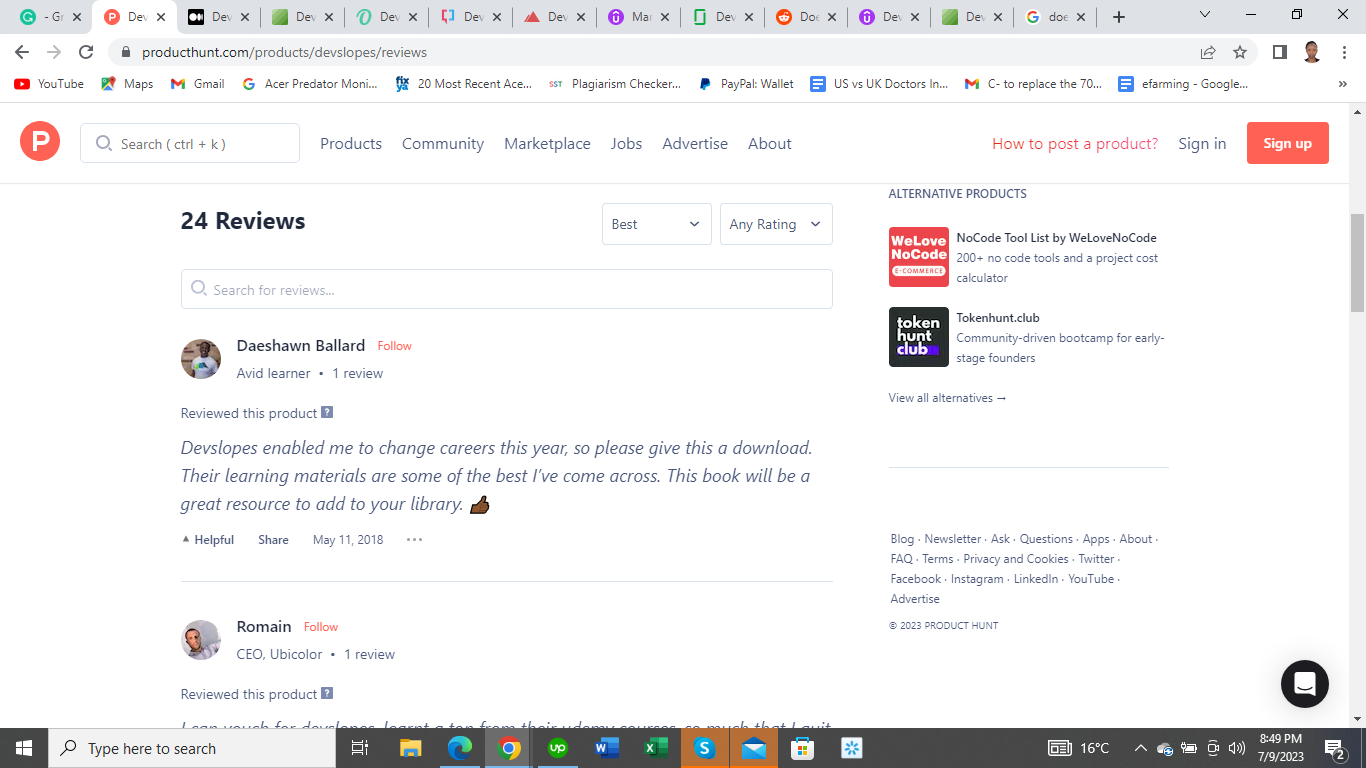The height and width of the screenshot is (768, 1366).
Task: Open Excel from the taskbar
Action: 656,748
